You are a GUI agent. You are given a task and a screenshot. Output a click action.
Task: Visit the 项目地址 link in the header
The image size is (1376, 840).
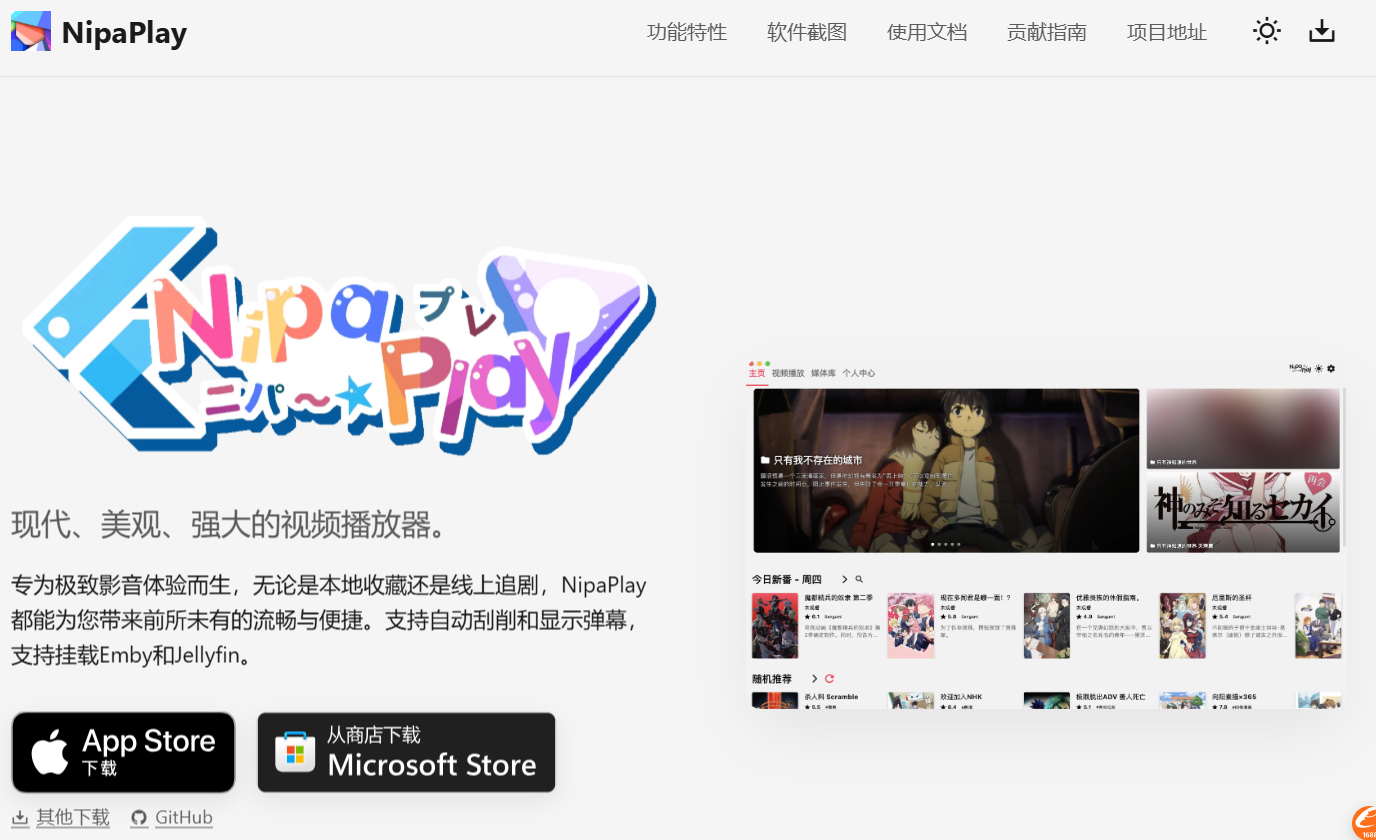tap(1167, 32)
